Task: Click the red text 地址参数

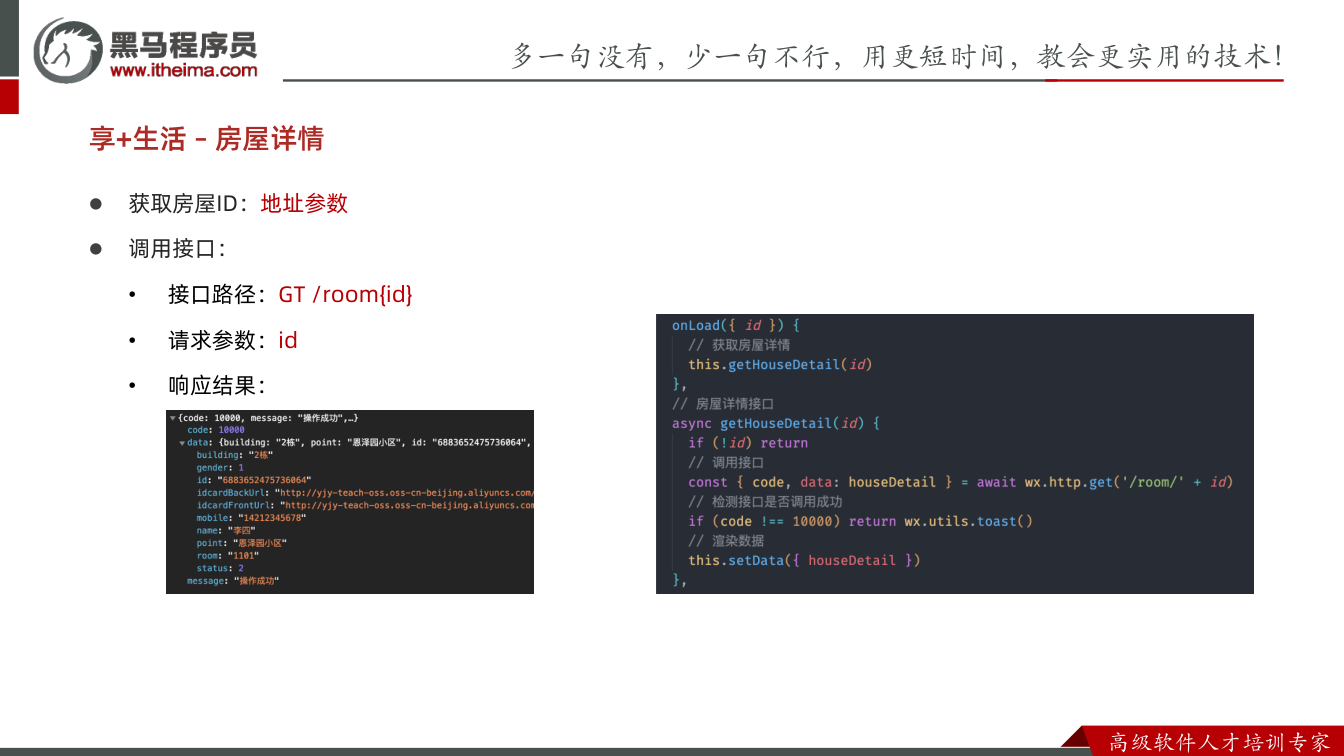Action: coord(304,203)
